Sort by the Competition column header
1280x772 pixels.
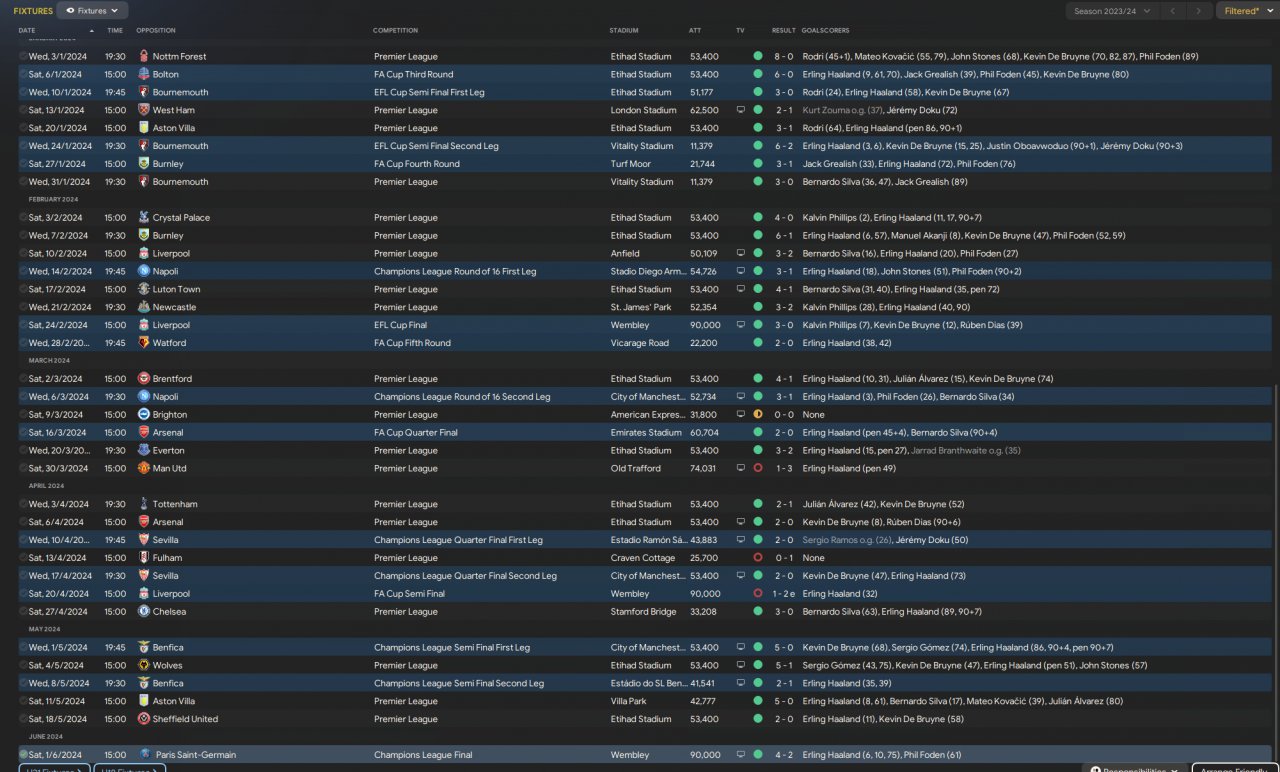(395, 31)
